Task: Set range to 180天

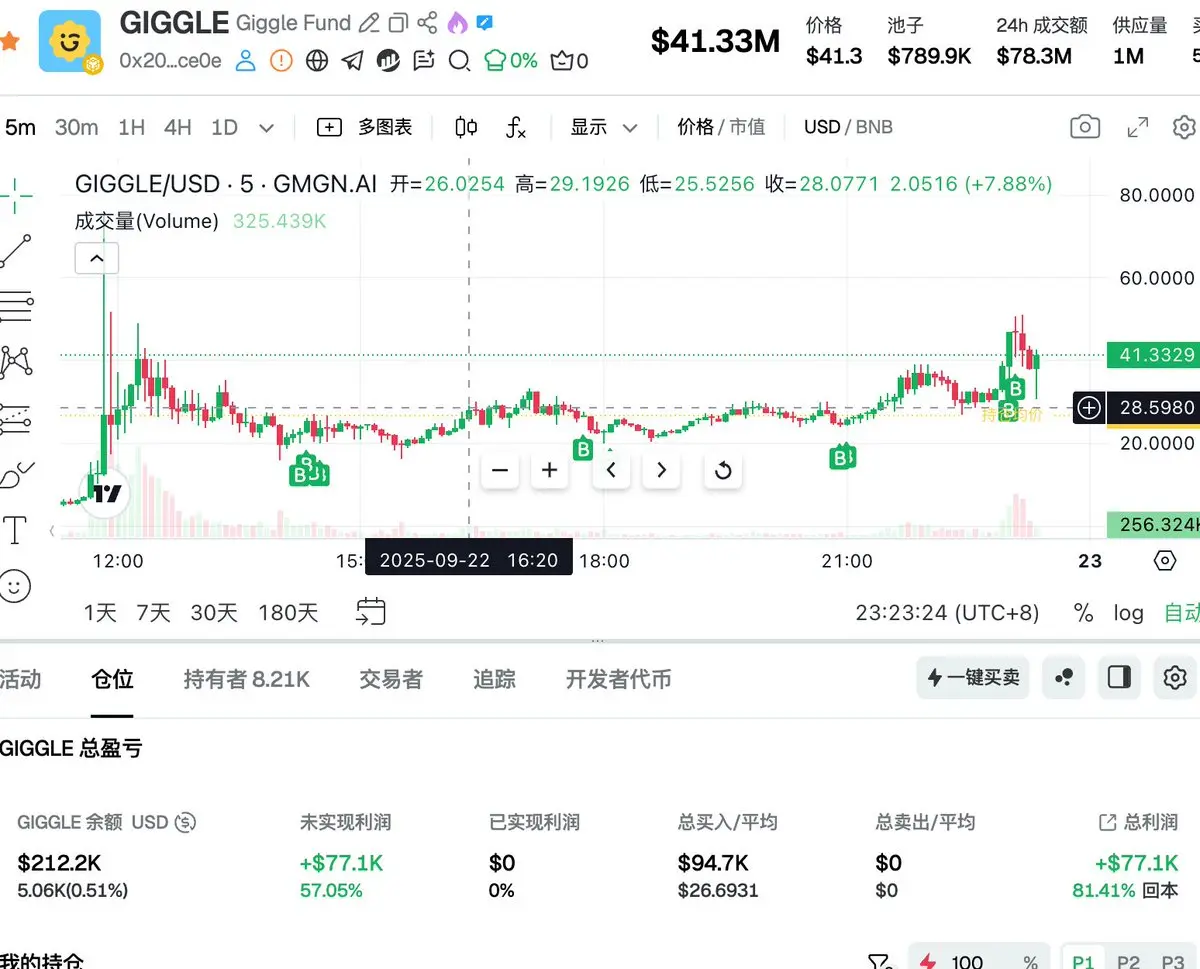Action: (x=288, y=612)
